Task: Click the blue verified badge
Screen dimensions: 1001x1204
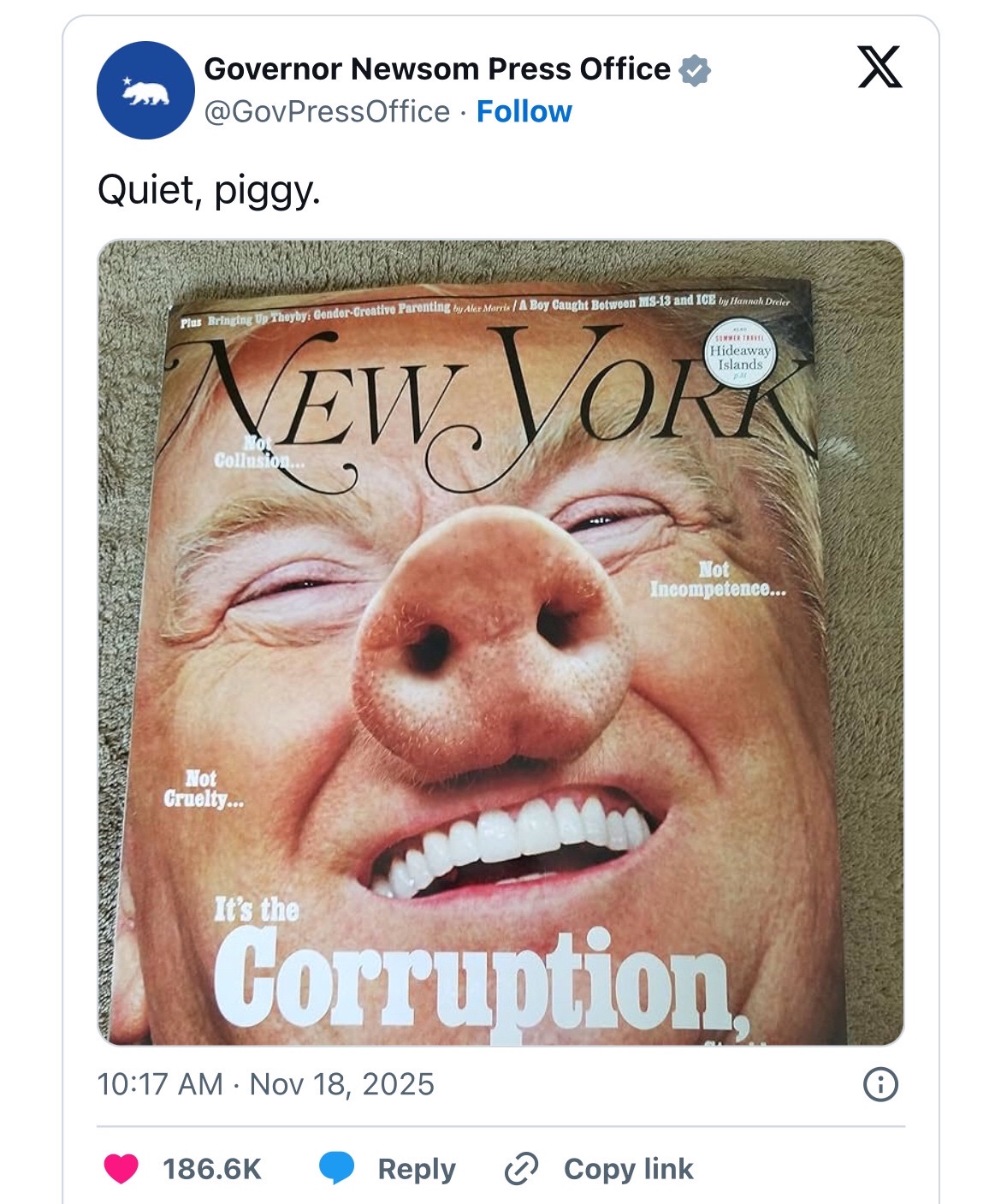Action: [x=695, y=70]
